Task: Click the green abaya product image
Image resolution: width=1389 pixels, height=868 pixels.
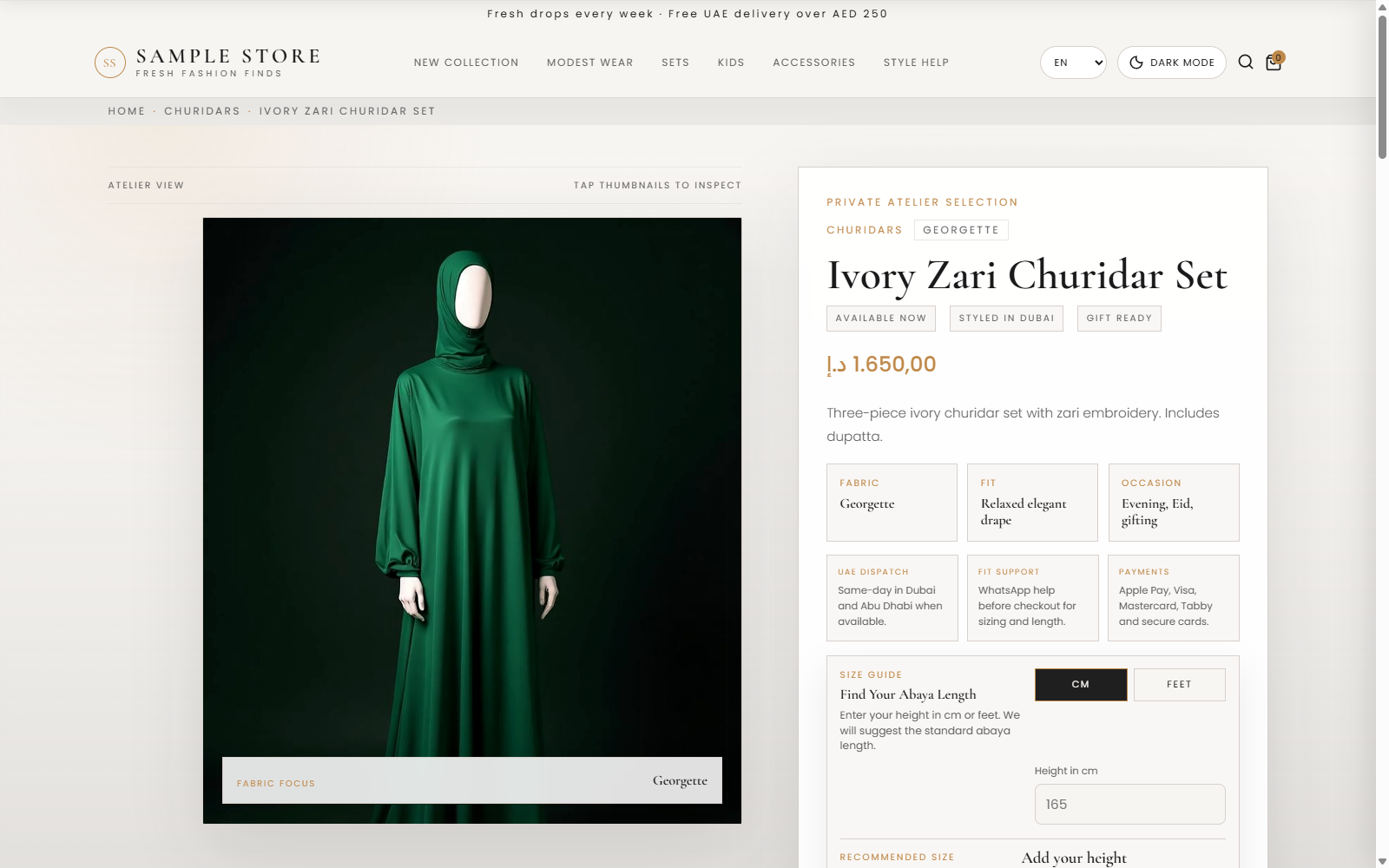Action: (x=472, y=521)
